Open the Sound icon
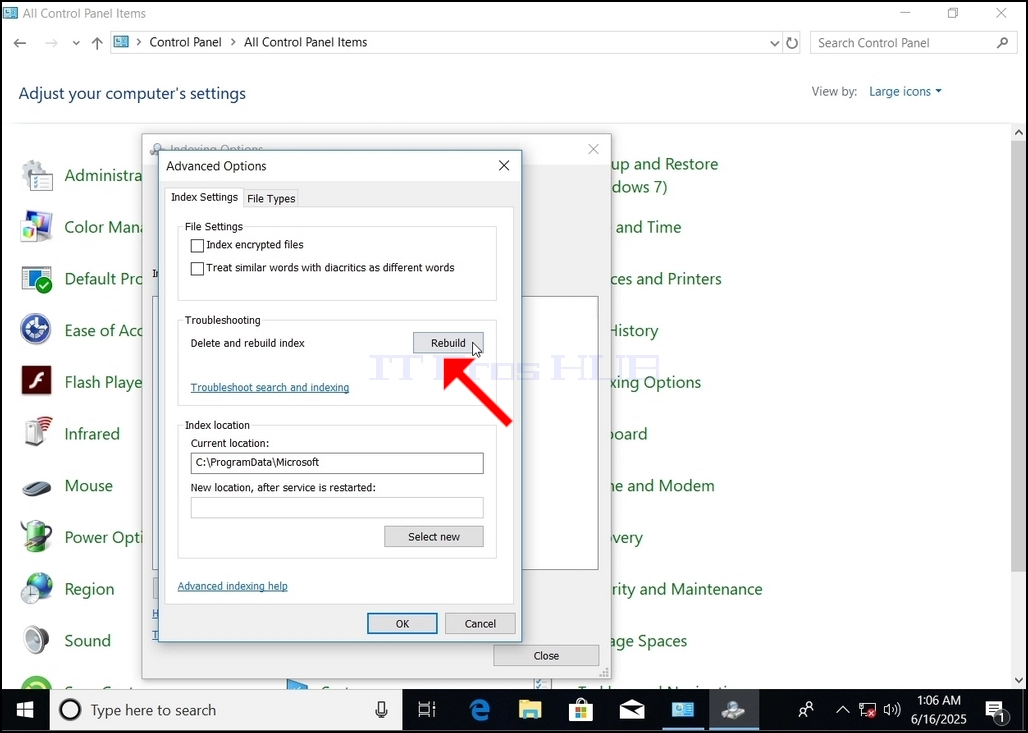Viewport: 1028px width, 733px height. (x=37, y=641)
